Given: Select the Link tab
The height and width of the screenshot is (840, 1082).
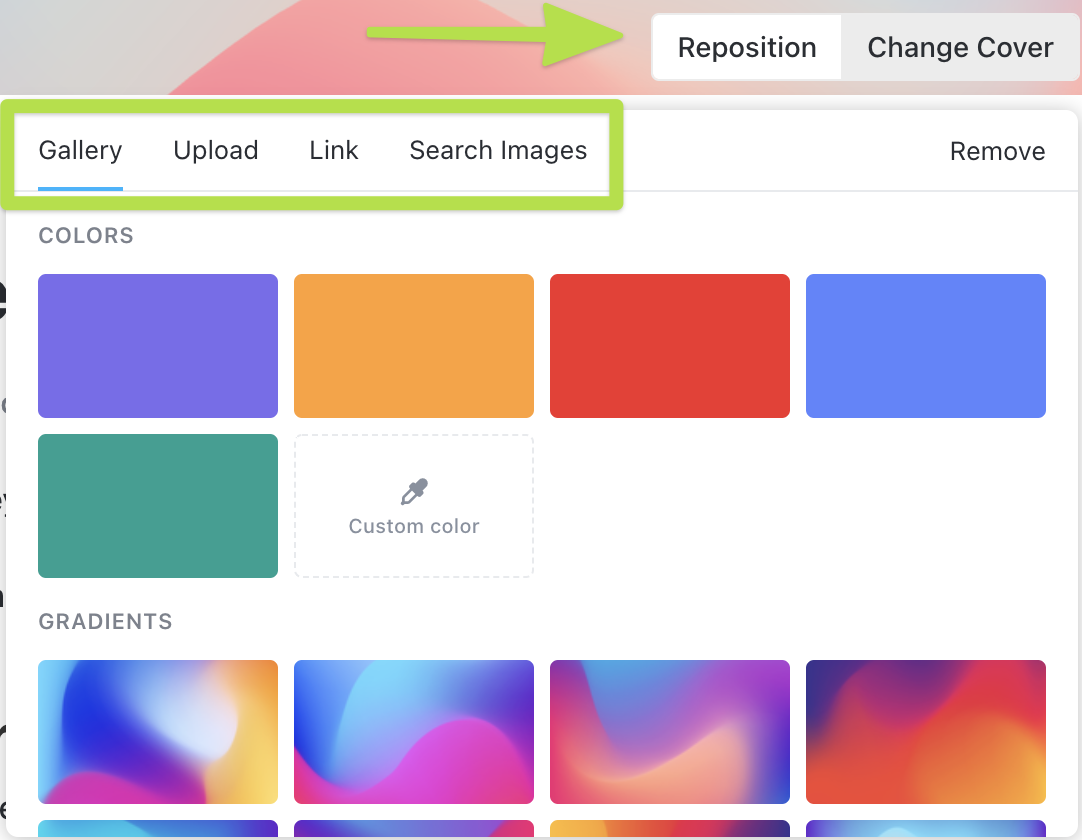Looking at the screenshot, I should [334, 151].
